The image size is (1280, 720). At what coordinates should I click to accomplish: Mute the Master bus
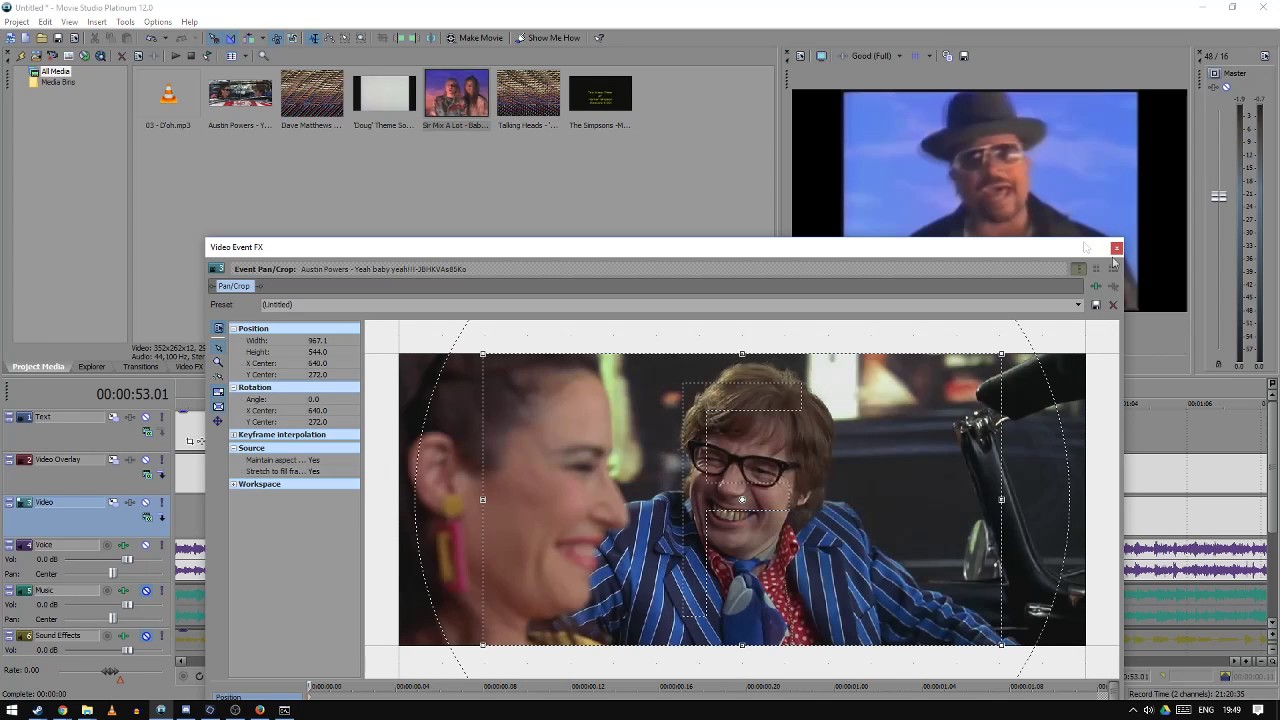pyautogui.click(x=1226, y=87)
